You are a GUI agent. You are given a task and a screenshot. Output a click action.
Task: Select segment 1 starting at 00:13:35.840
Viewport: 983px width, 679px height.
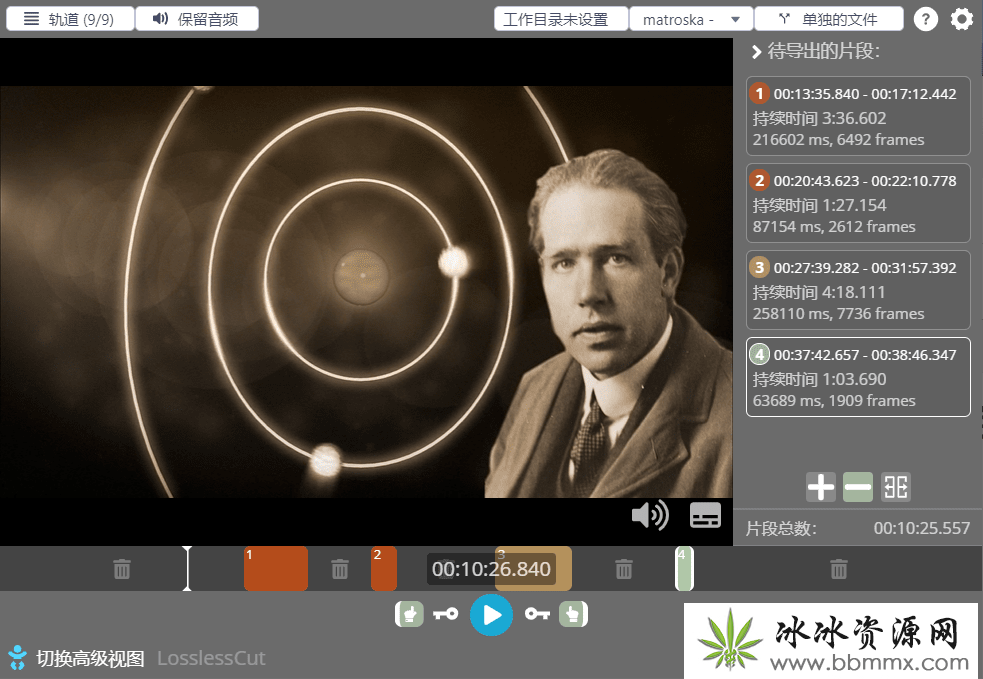coord(858,116)
